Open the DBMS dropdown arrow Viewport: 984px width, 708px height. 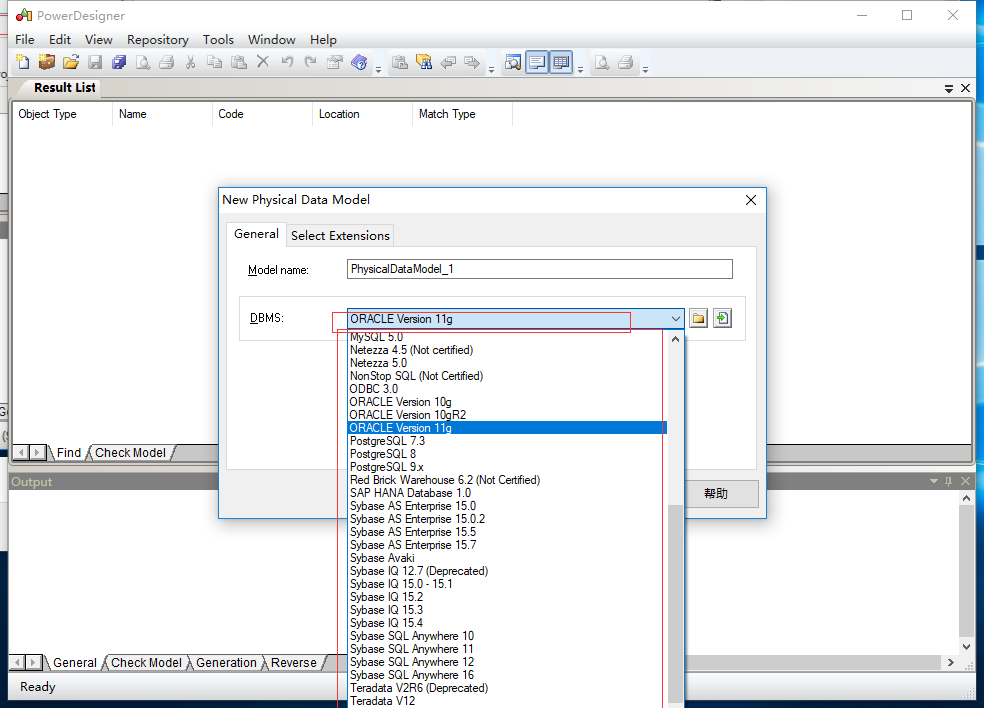pos(676,317)
